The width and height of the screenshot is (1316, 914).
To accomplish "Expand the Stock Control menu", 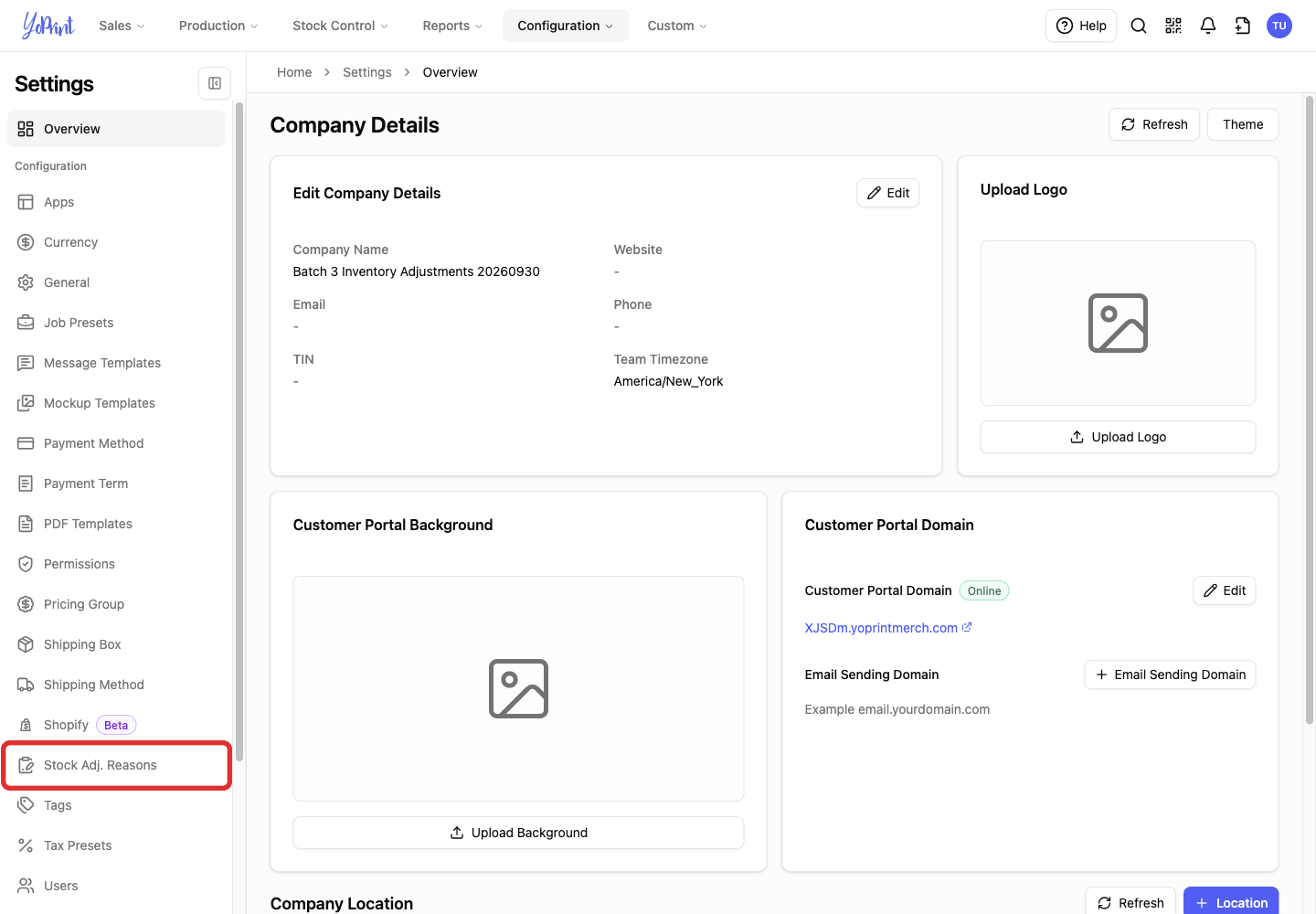I will 340,26.
